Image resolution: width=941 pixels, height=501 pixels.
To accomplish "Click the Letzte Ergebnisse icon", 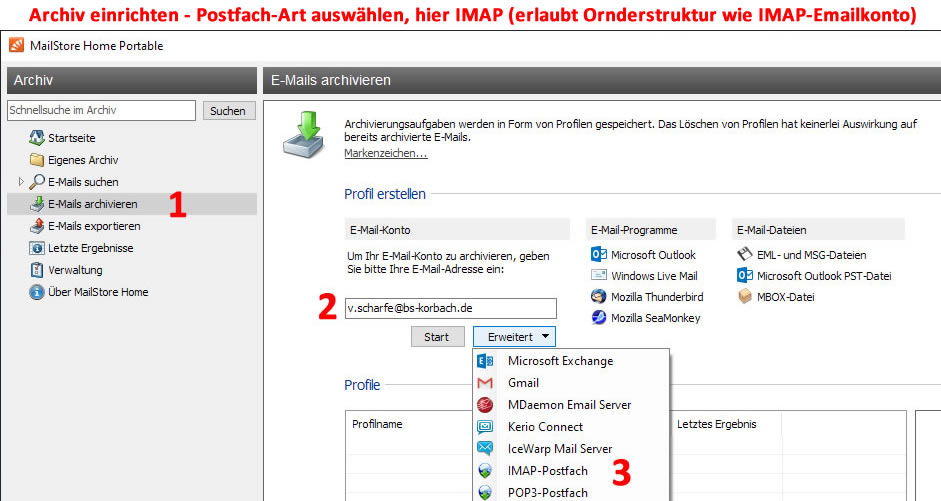I will tap(37, 248).
